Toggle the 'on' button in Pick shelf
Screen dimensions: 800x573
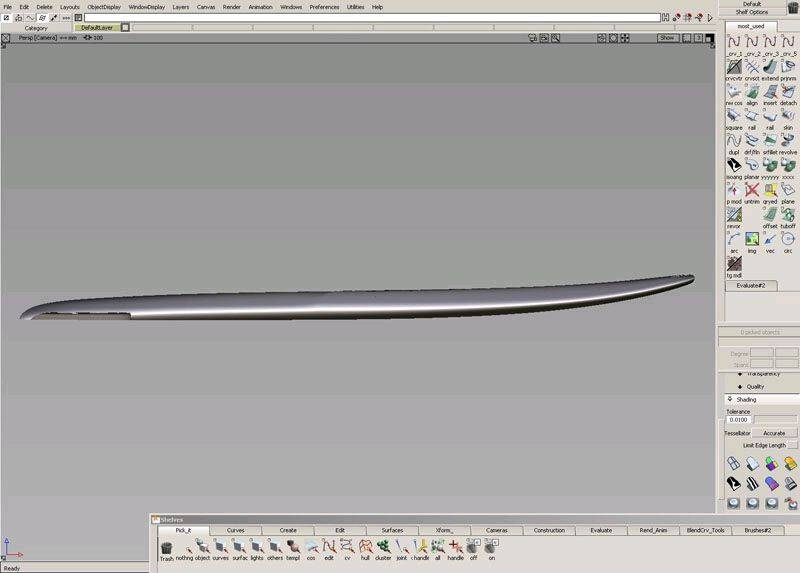(x=491, y=547)
